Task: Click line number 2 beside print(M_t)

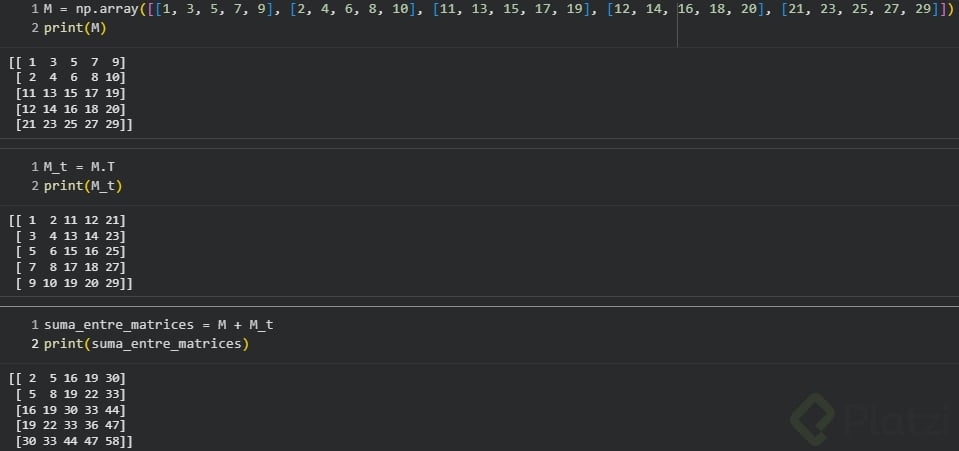Action: 35,186
